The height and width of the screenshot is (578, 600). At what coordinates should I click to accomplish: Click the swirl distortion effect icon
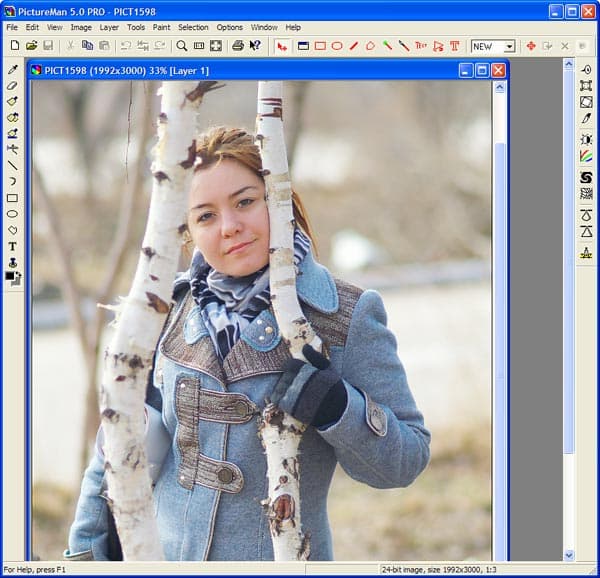tap(586, 177)
